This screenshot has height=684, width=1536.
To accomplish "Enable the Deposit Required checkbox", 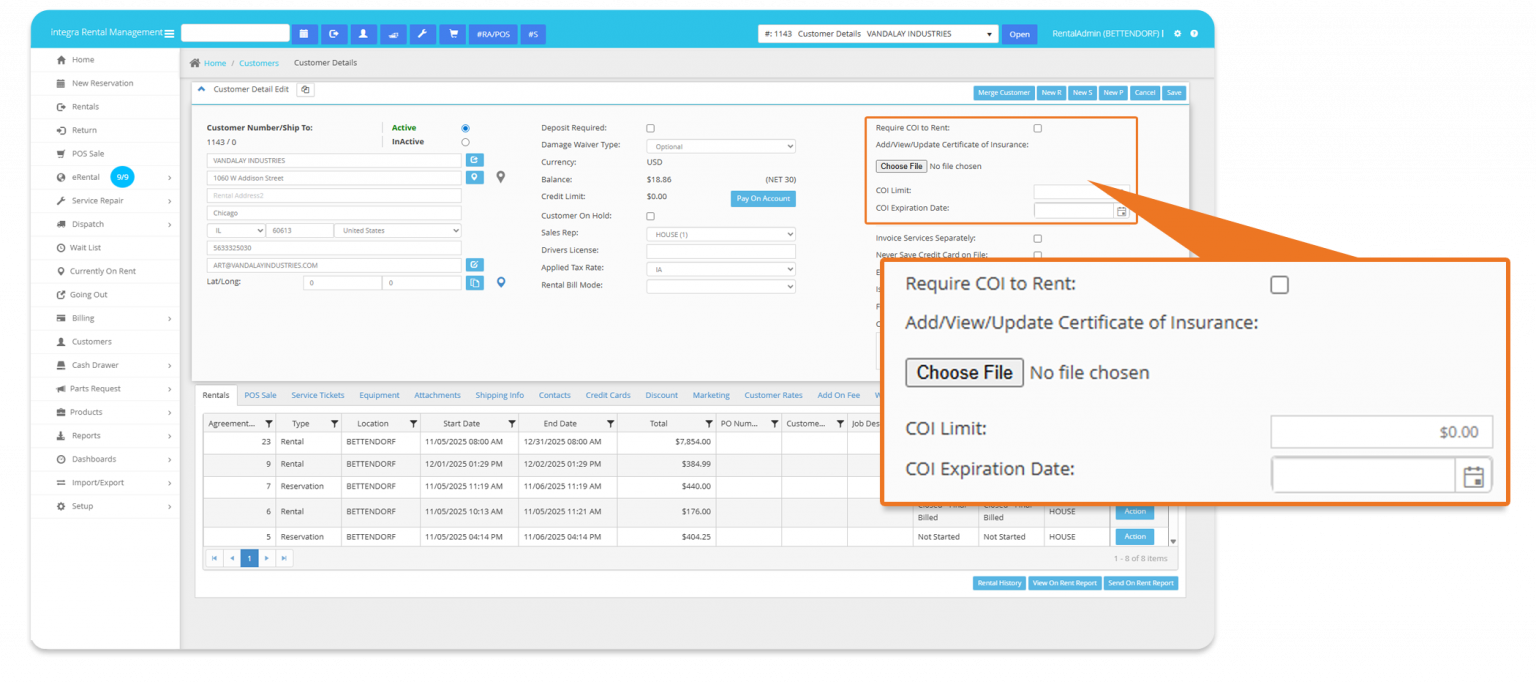I will pos(651,128).
